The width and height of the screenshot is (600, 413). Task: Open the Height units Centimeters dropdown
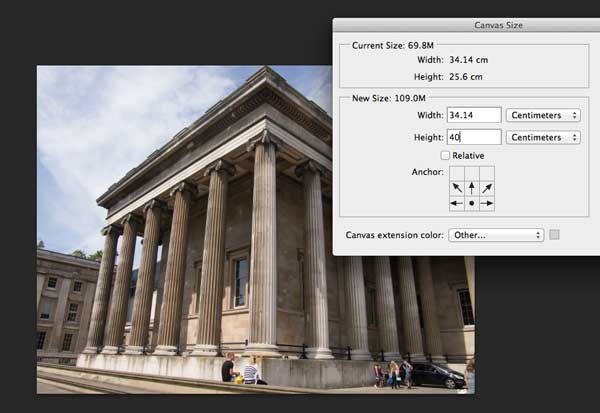tap(543, 137)
